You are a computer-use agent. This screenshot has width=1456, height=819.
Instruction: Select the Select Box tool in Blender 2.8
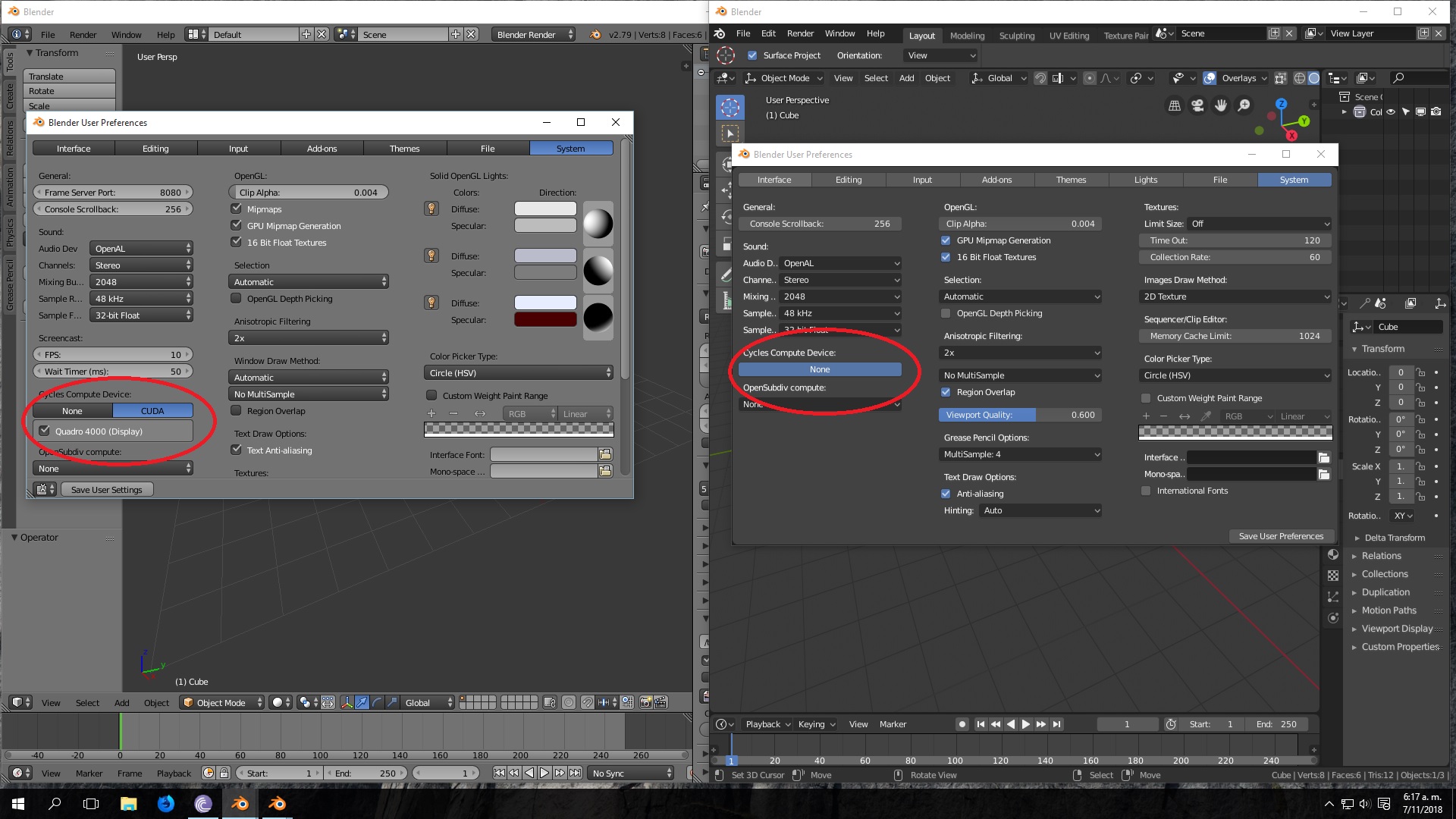730,134
